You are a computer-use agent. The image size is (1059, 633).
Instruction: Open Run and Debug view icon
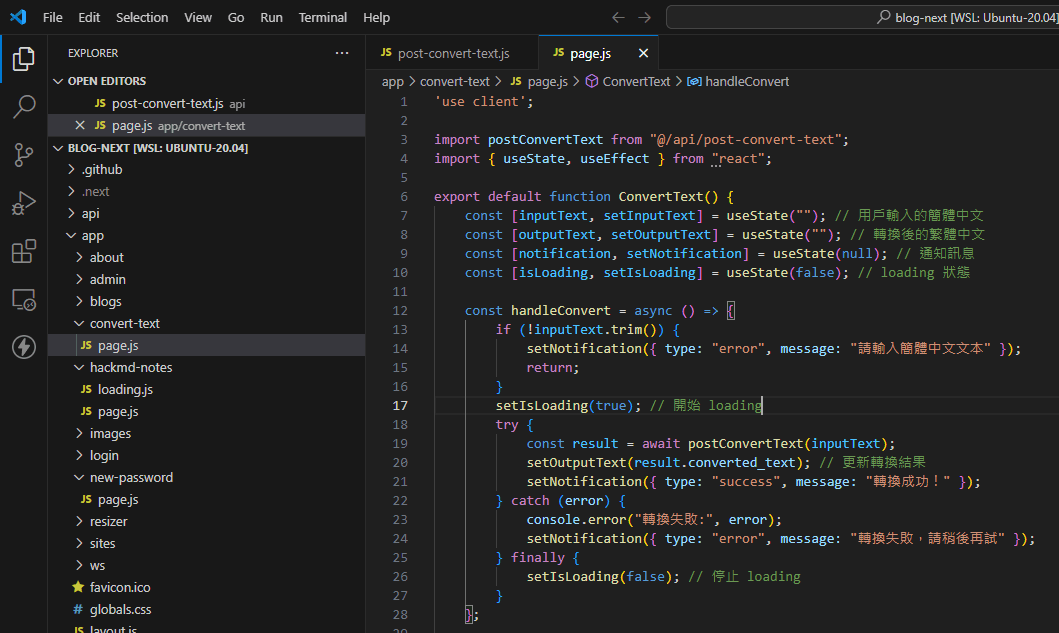coord(23,203)
